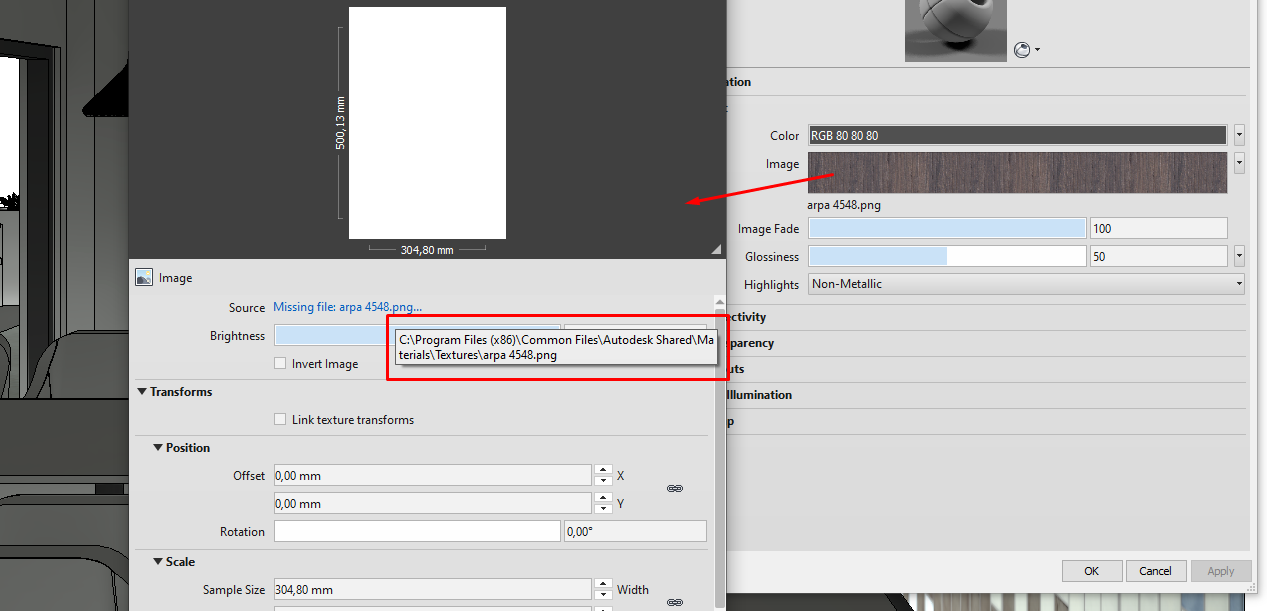Click the chain link icon next to Sample Size Width
Image resolution: width=1267 pixels, height=611 pixels.
(x=675, y=602)
